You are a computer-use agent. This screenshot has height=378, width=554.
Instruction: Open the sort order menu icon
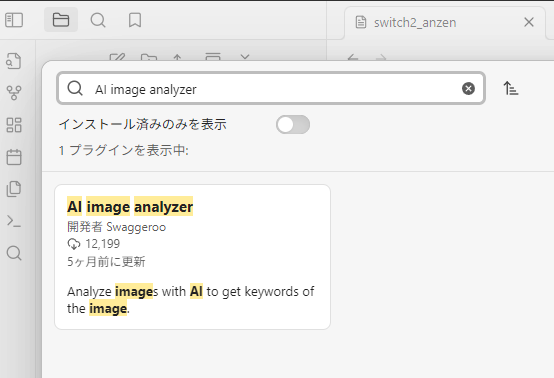pos(511,88)
